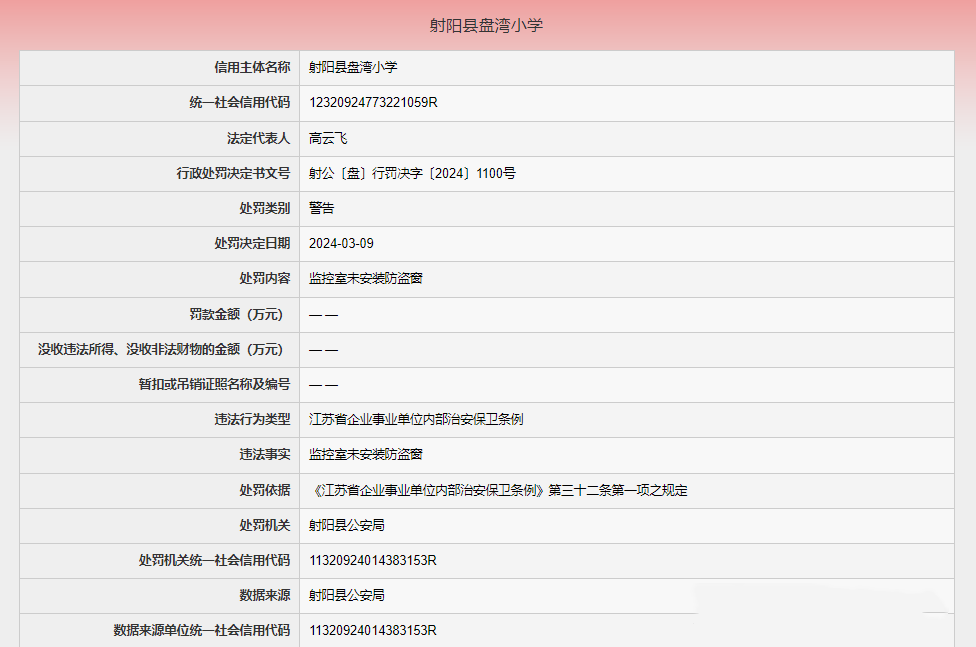Screen dimensions: 976x647
Task: Click the label 数据来源
Action: pos(265,595)
